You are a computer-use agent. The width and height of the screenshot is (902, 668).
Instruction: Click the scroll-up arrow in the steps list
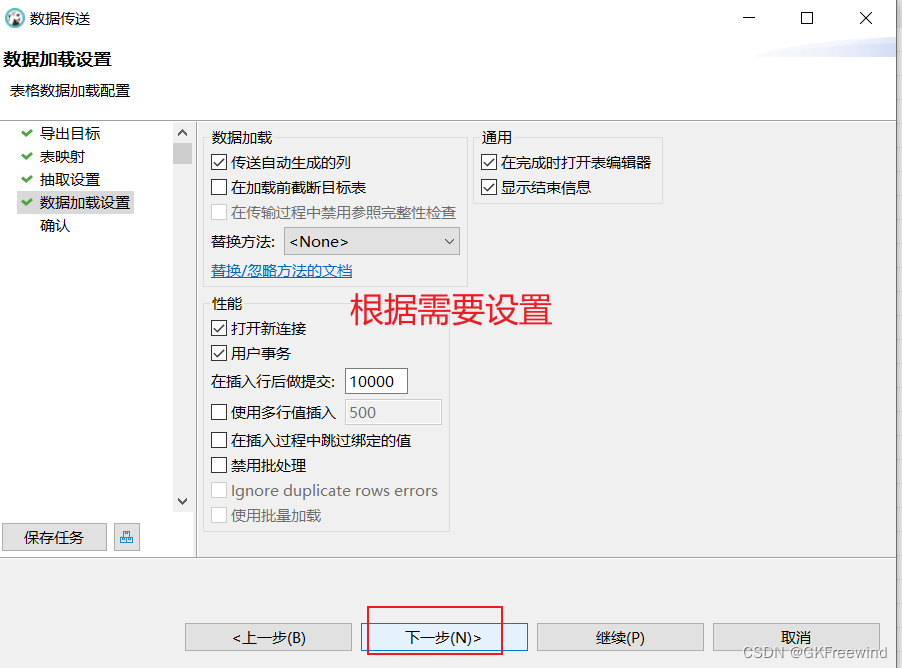coord(182,133)
